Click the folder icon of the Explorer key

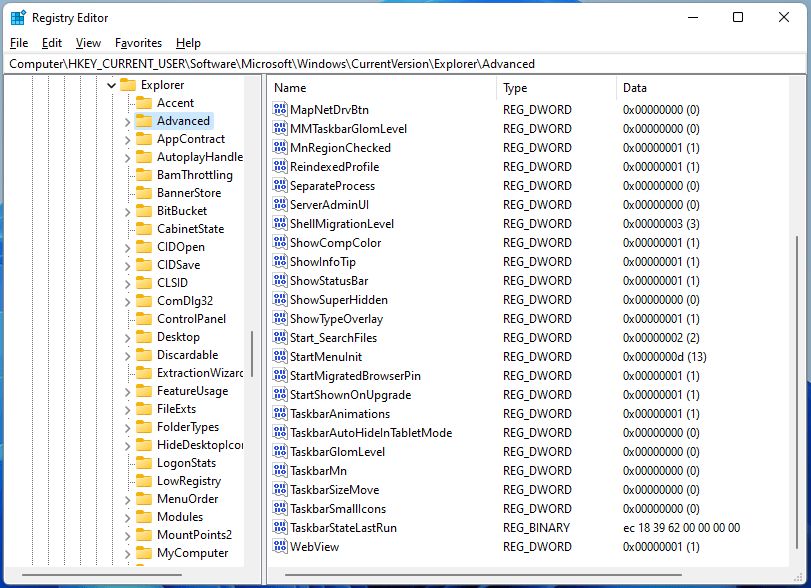click(x=128, y=85)
